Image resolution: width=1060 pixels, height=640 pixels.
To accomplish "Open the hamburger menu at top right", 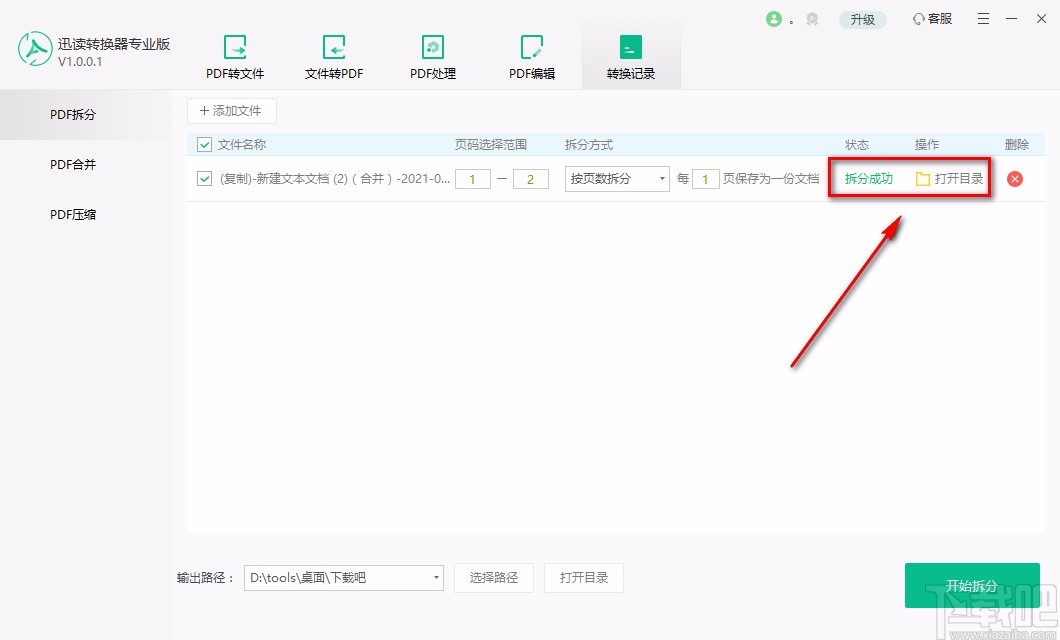I will click(x=983, y=18).
